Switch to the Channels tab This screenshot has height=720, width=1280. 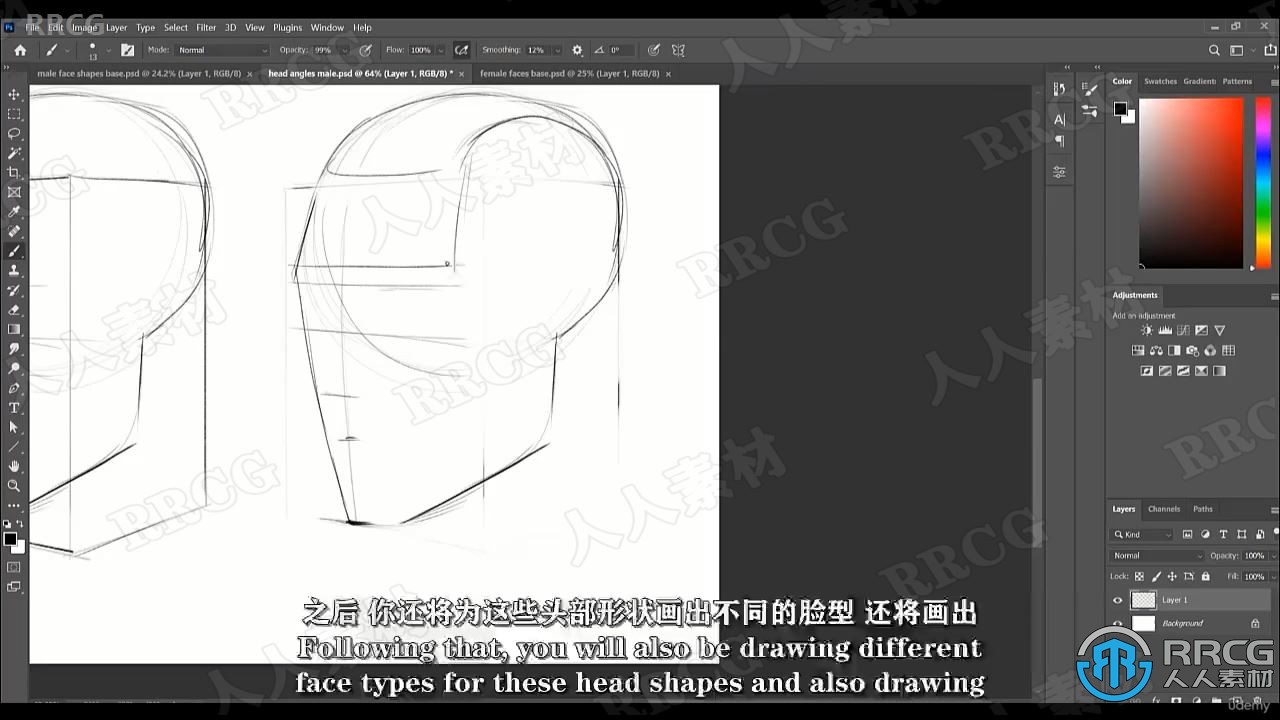(1163, 509)
